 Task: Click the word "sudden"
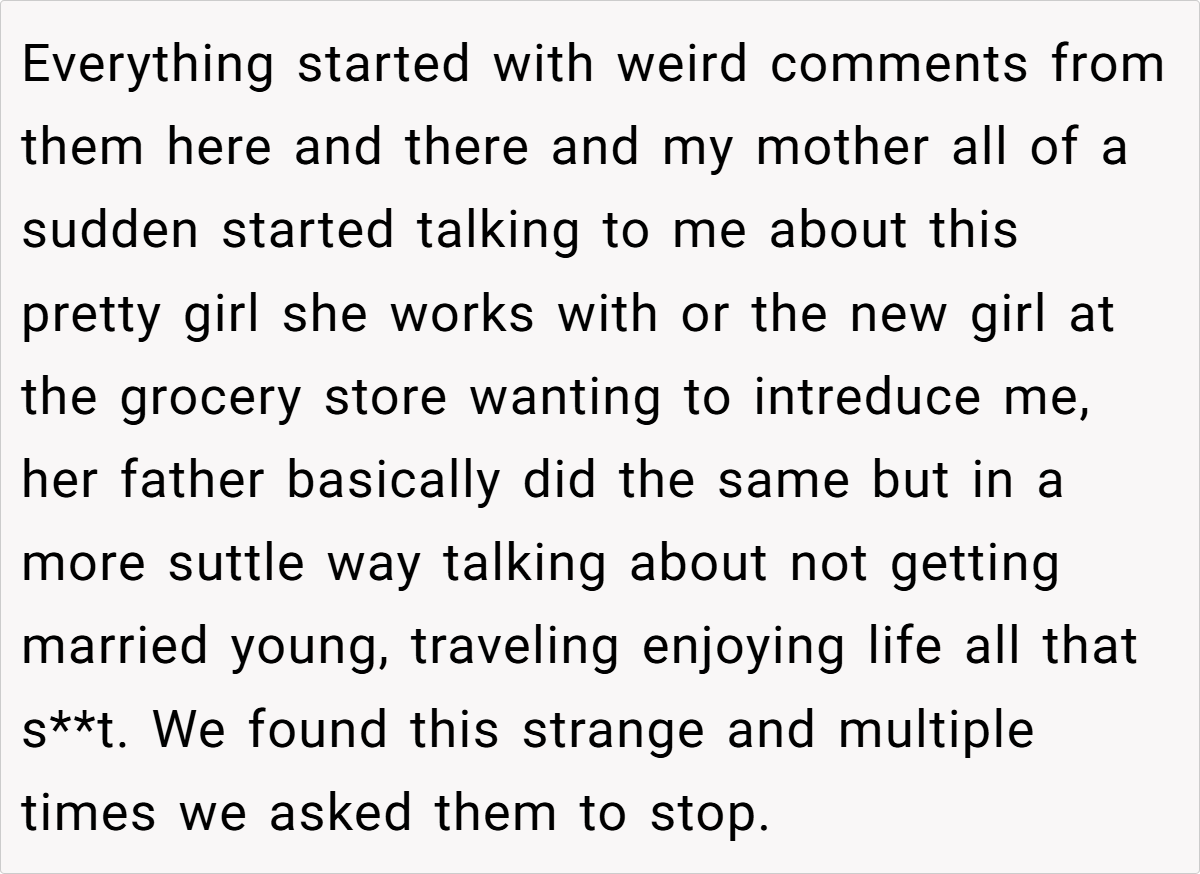pos(108,230)
